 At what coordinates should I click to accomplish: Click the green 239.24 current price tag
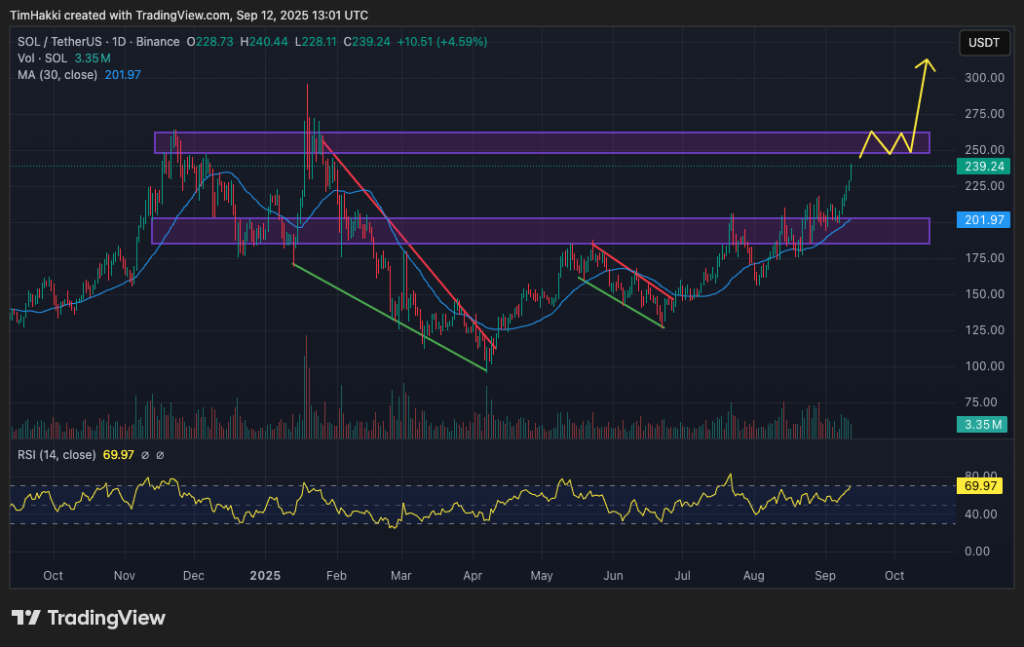(981, 166)
